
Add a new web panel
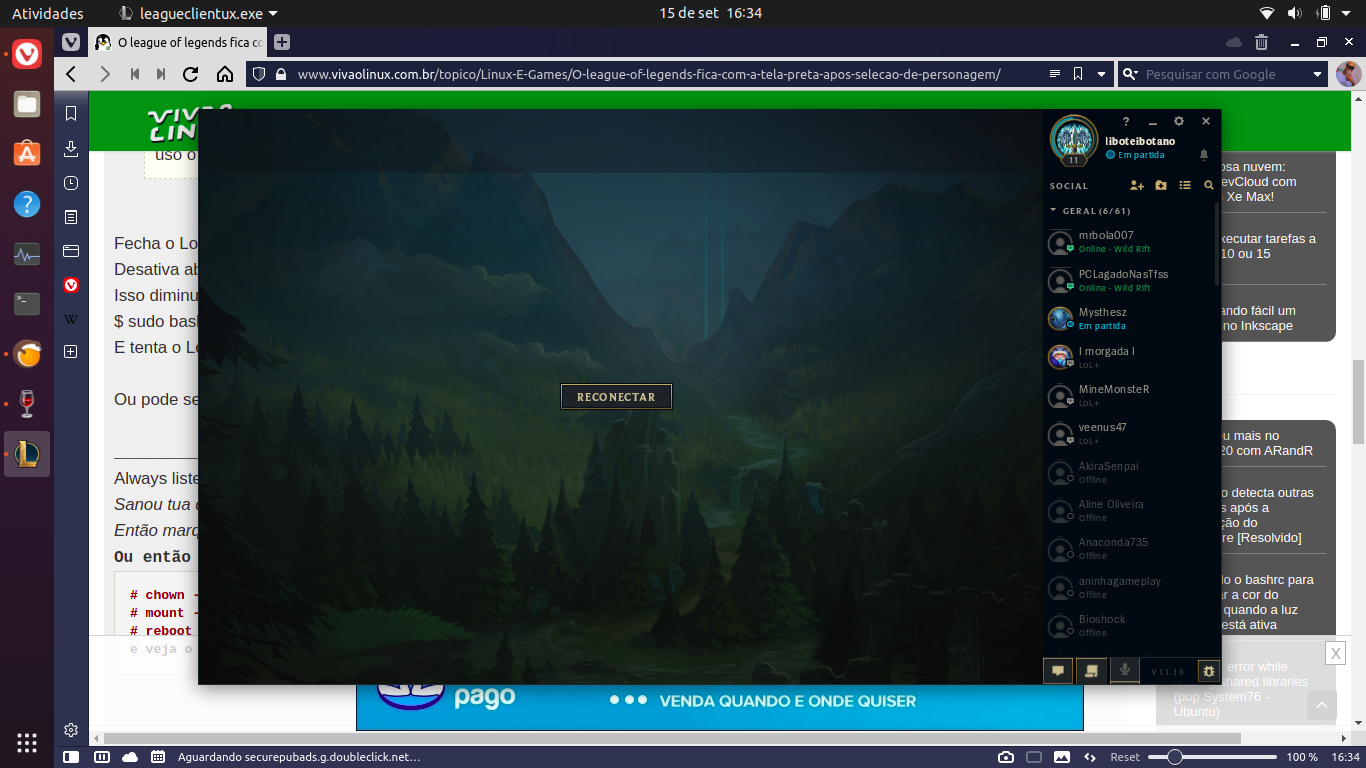coord(71,352)
